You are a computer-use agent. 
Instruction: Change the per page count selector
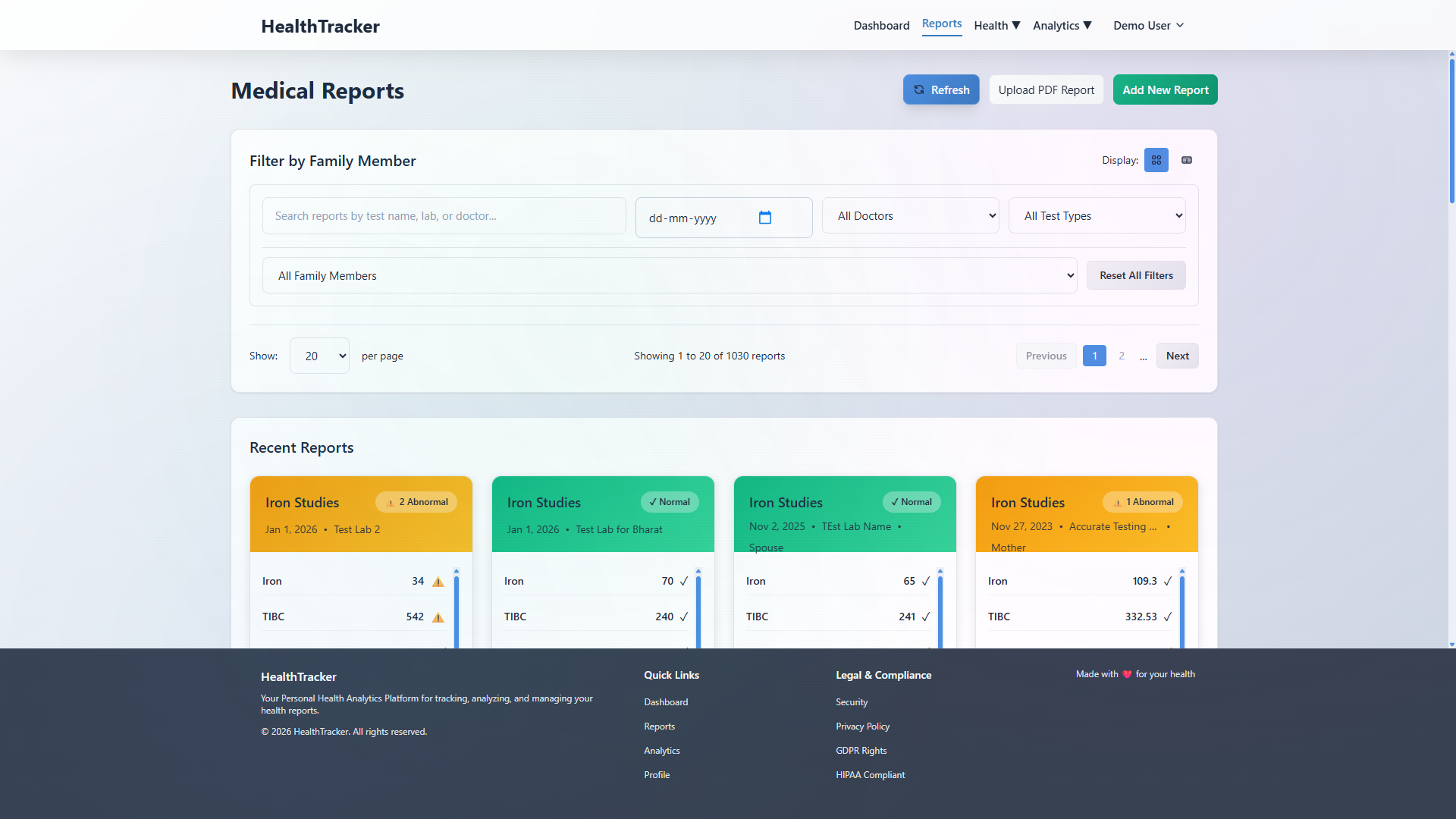tap(319, 356)
